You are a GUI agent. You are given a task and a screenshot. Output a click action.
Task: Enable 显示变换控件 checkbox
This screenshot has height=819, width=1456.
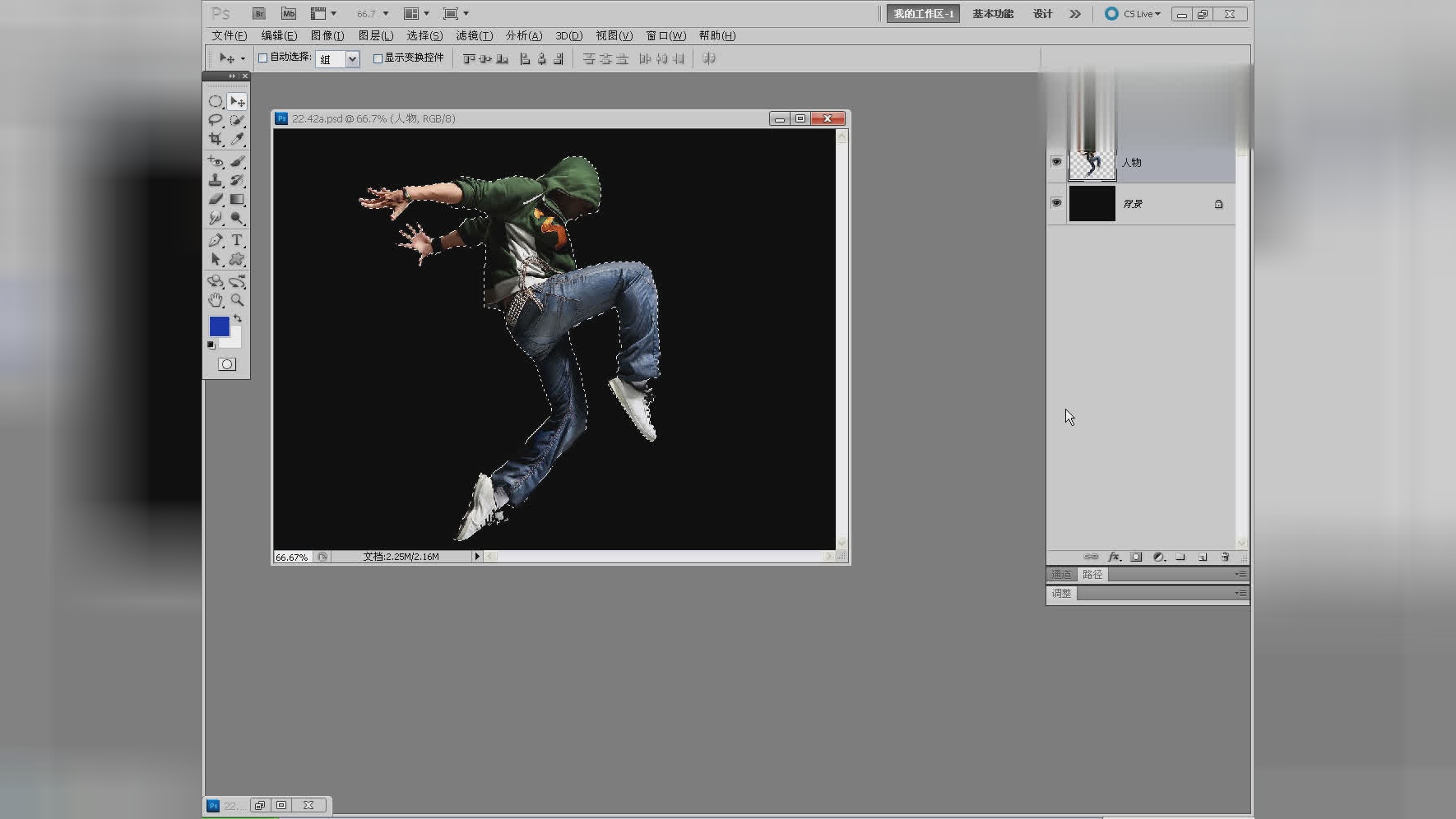pos(378,58)
